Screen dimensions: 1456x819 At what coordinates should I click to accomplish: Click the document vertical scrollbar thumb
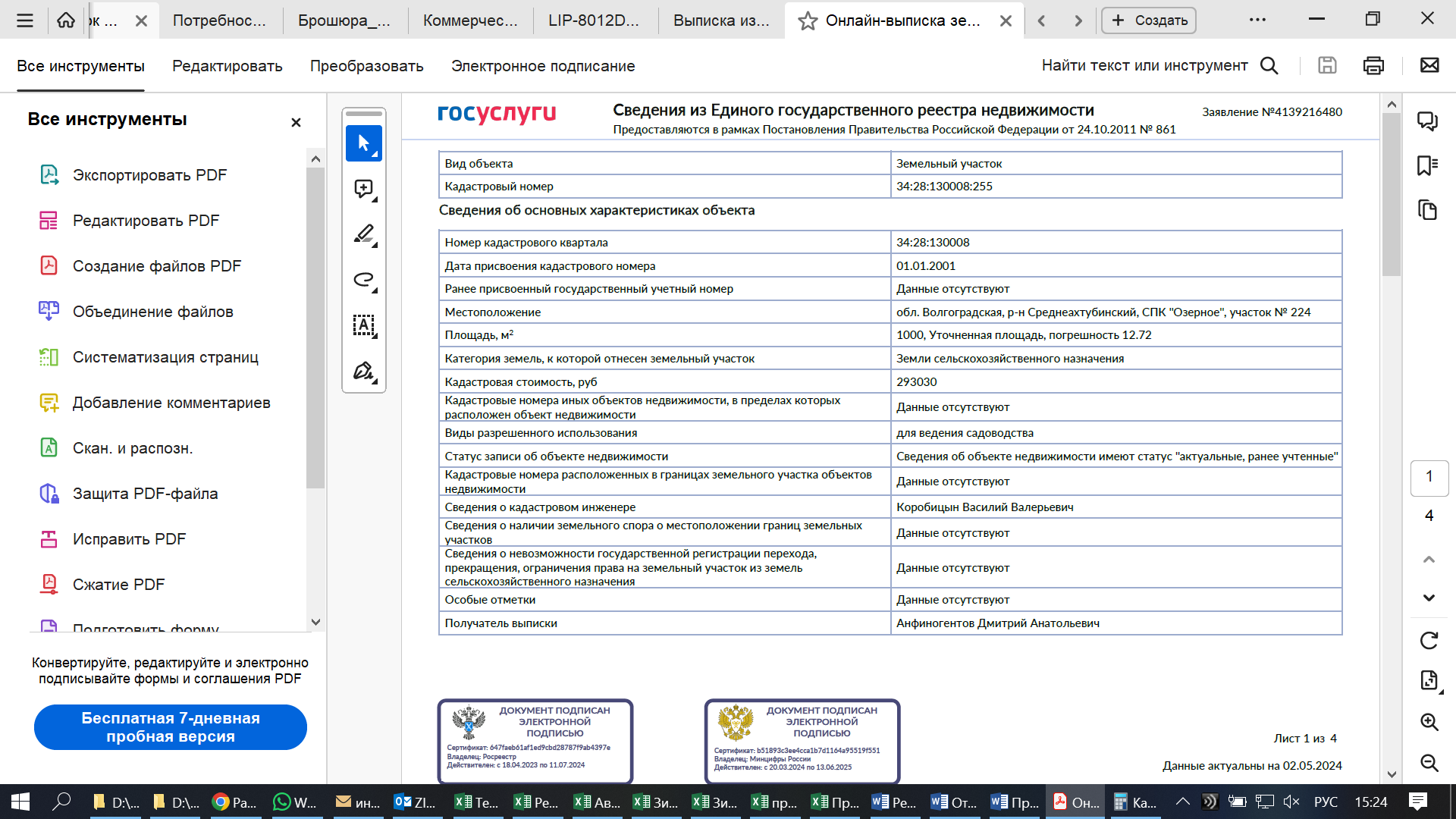coord(1391,193)
